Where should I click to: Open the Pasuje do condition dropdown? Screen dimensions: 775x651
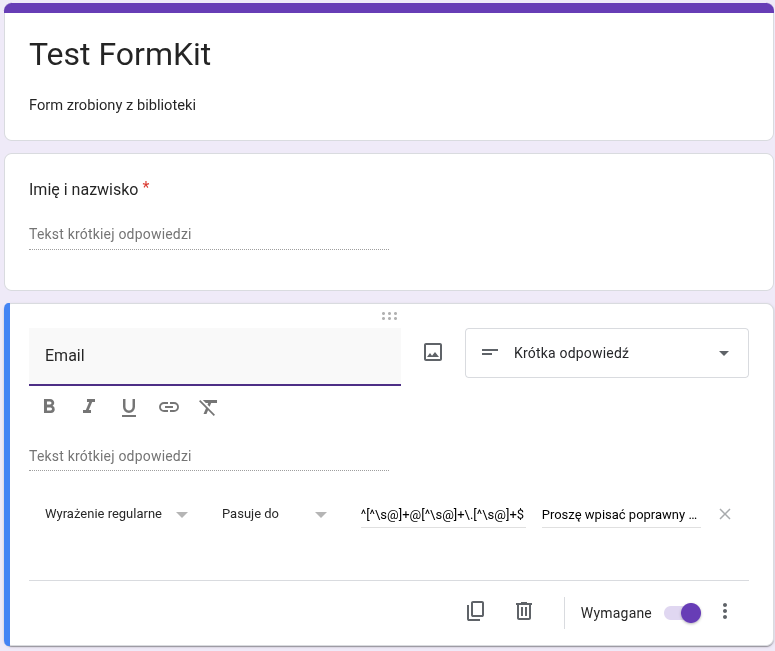274,514
